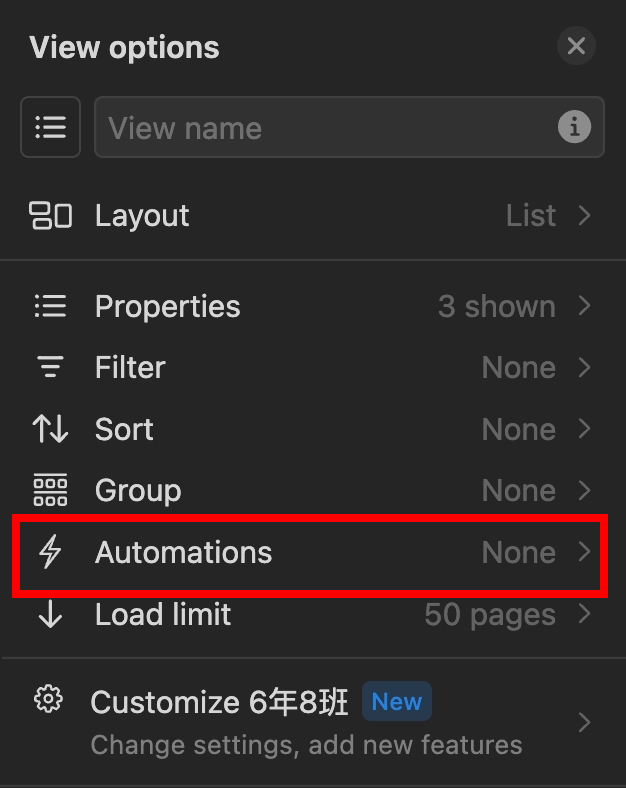The width and height of the screenshot is (626, 788).
Task: Click the info icon in View name field
Action: pyautogui.click(x=574, y=127)
